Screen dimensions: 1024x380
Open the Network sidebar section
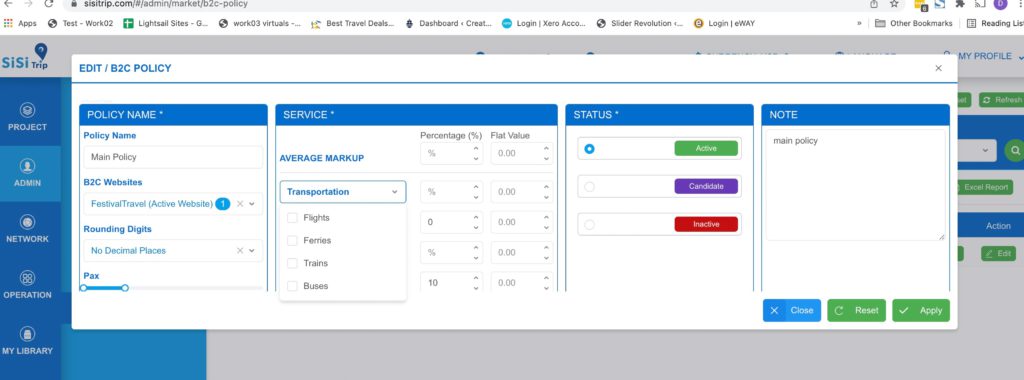27,229
